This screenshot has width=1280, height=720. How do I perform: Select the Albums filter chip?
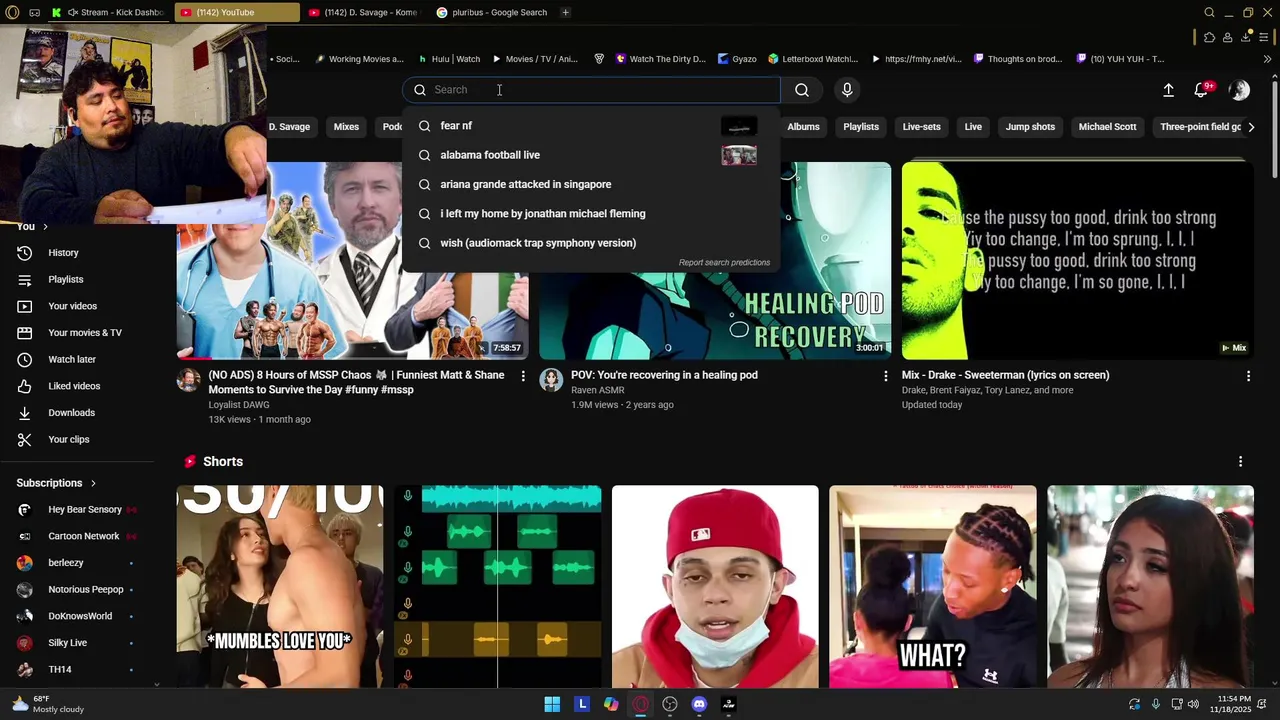(803, 127)
